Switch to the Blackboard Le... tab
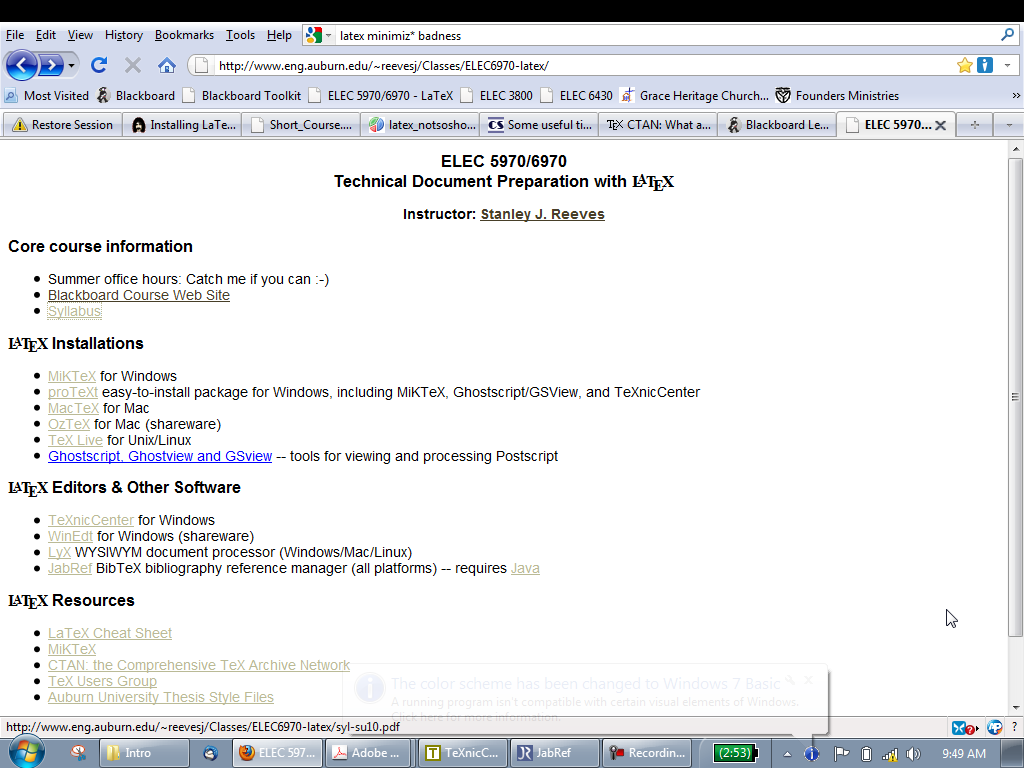 (777, 125)
